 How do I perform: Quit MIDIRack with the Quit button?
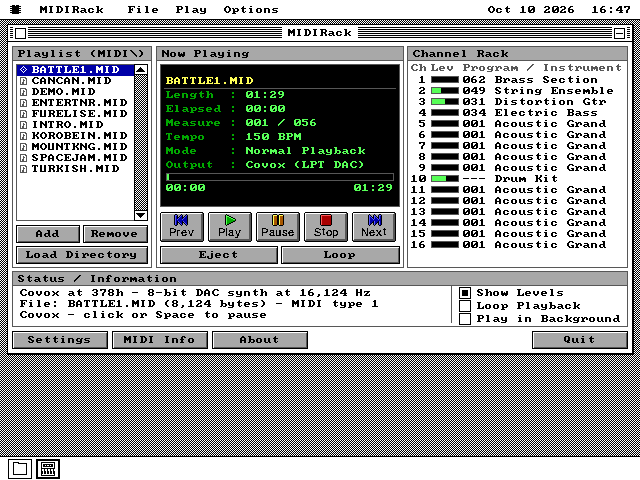click(580, 340)
